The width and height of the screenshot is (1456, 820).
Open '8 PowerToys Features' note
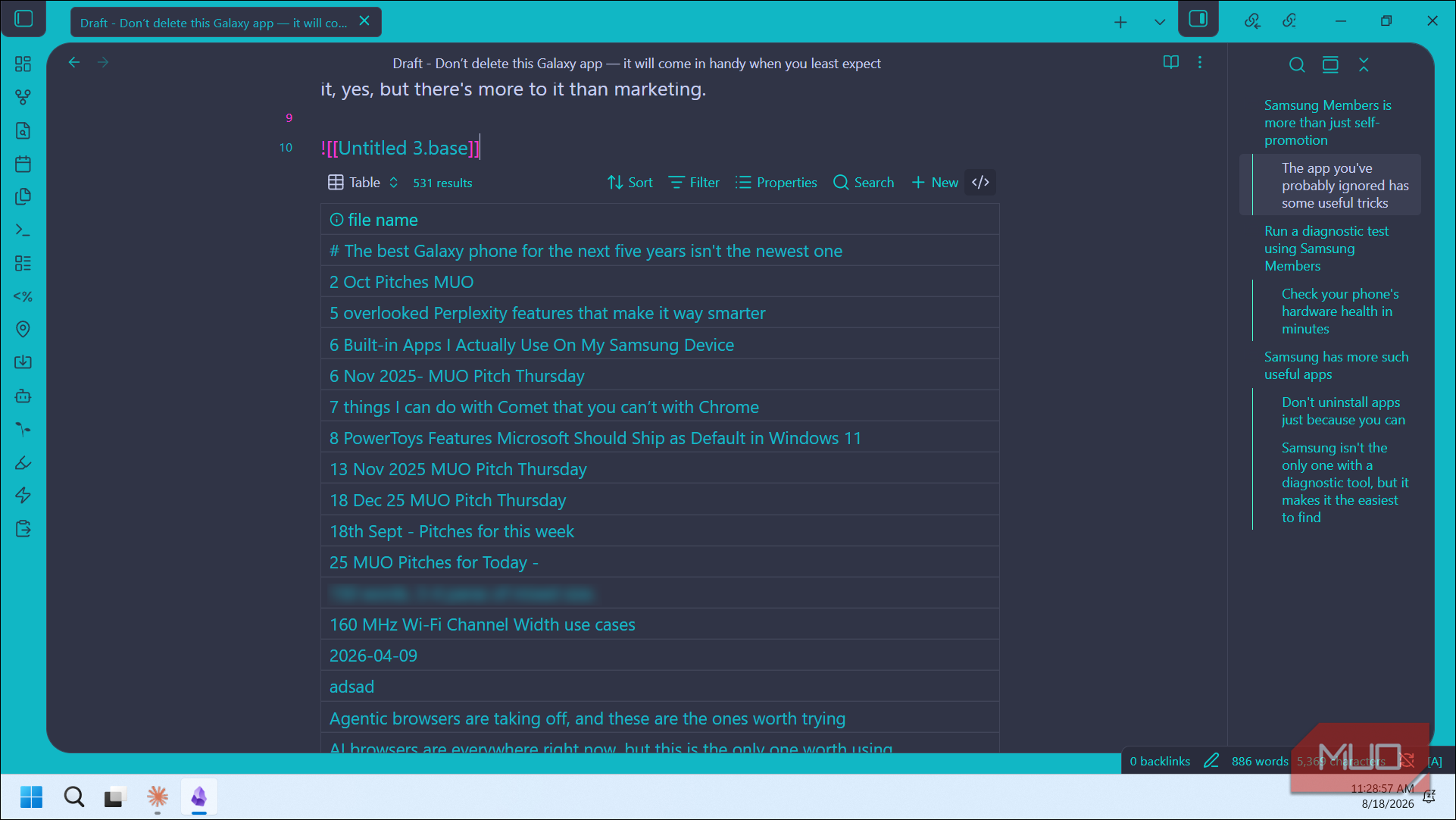(x=595, y=438)
